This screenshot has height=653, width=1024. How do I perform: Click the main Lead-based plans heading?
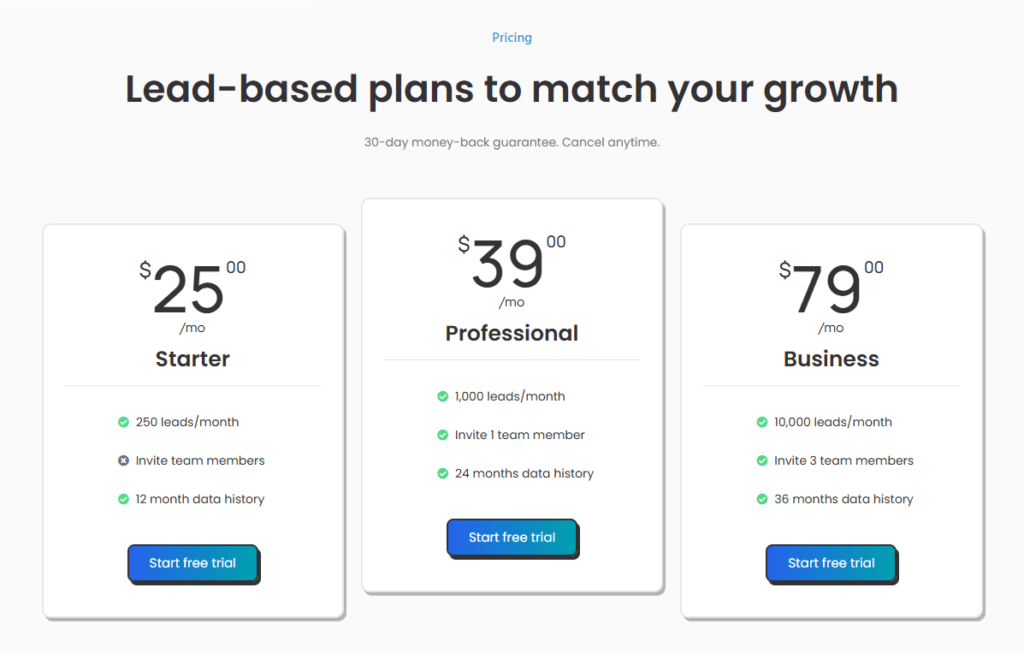(512, 89)
